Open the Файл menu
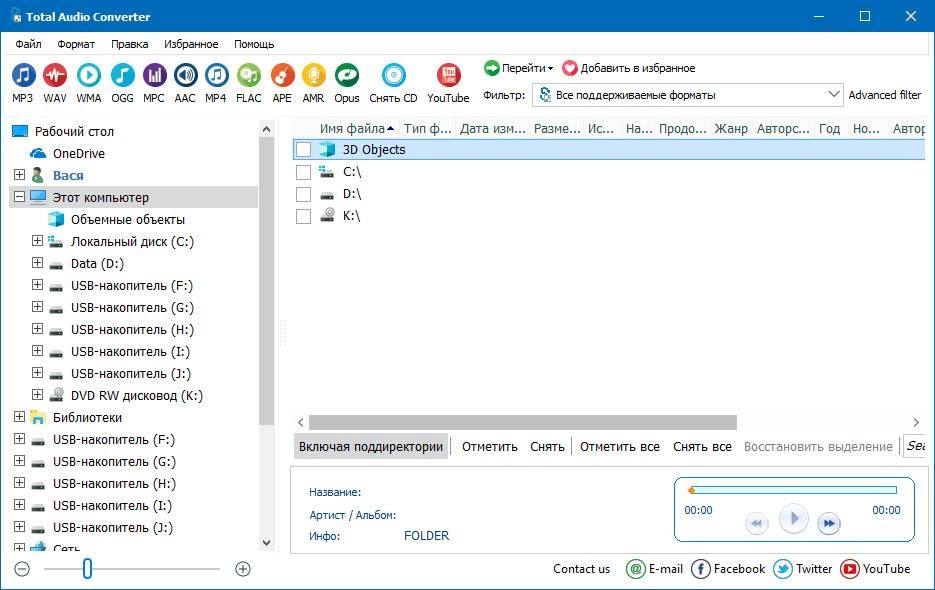Viewport: 935px width, 590px height. pyautogui.click(x=28, y=44)
